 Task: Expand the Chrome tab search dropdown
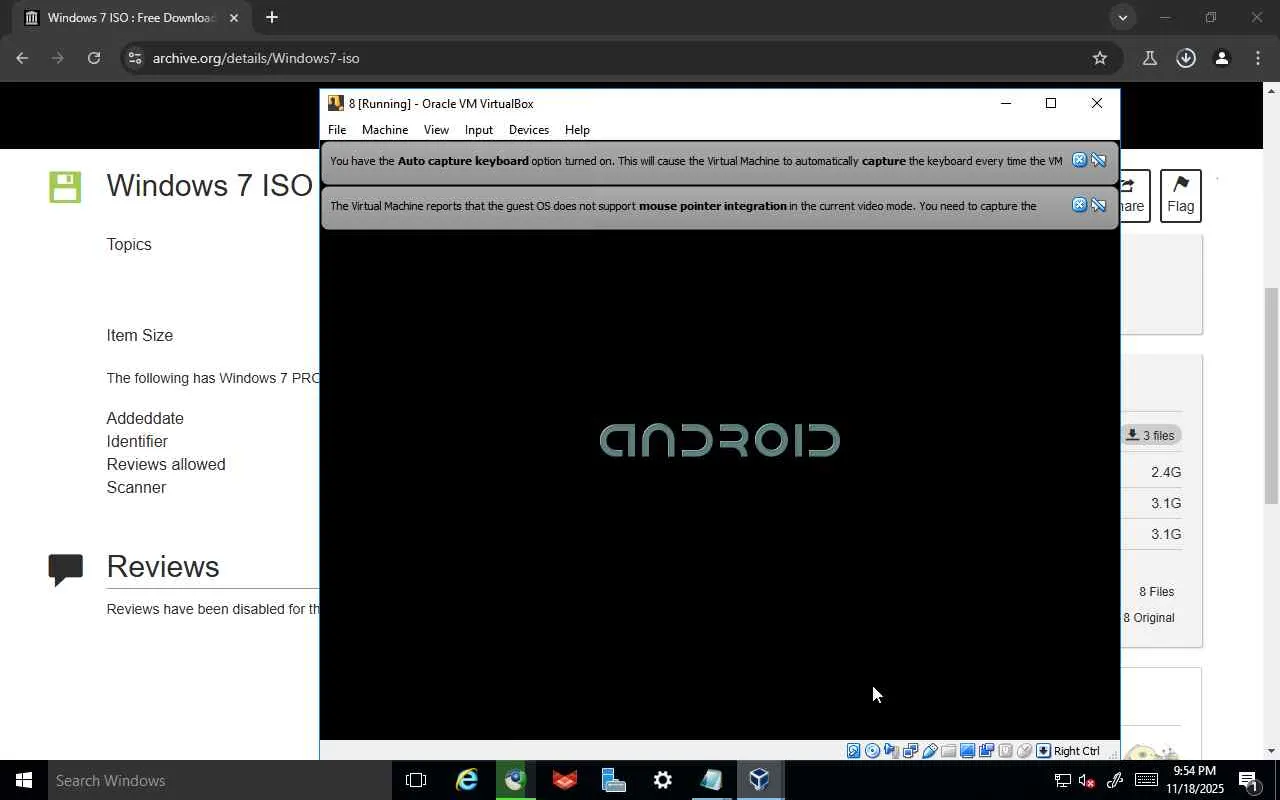click(x=1123, y=17)
